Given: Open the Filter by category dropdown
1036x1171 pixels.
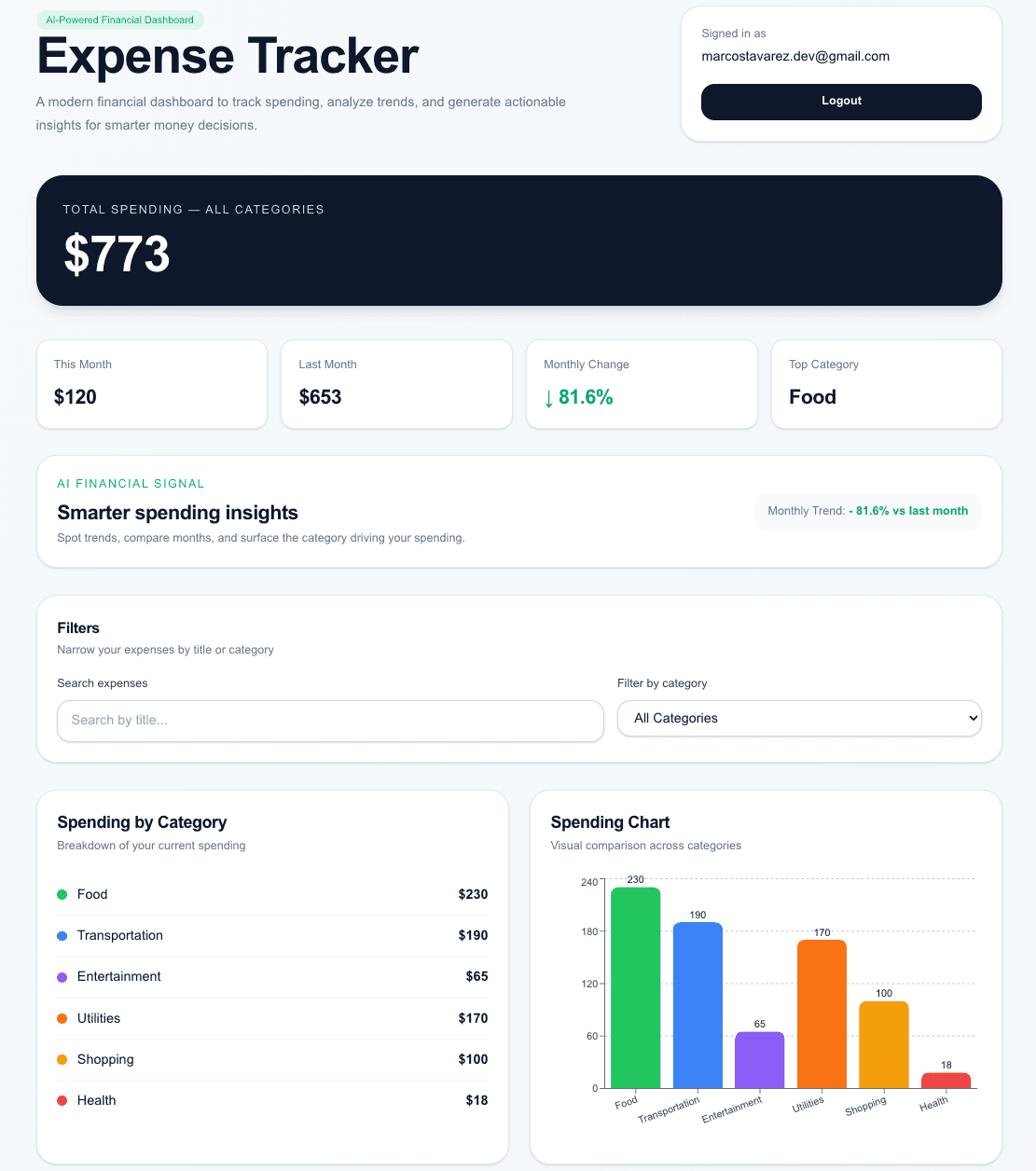Looking at the screenshot, I should (x=799, y=718).
